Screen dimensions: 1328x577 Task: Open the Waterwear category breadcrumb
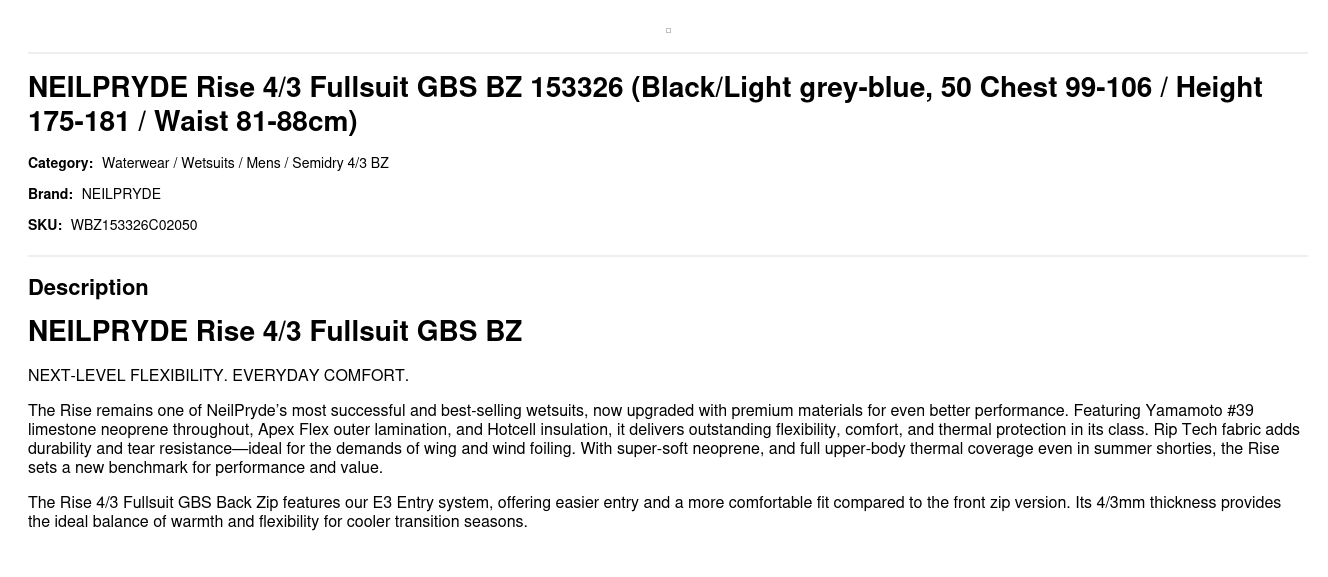pos(135,163)
